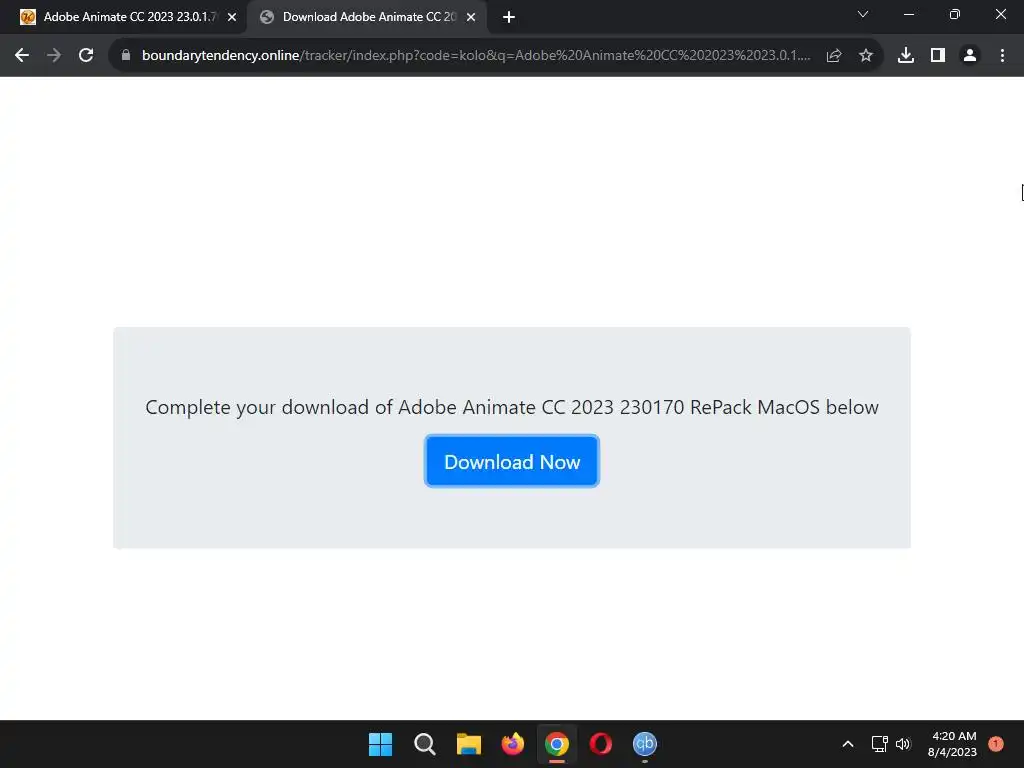Switch to the Adobe Animate CC 2023 23.0.1.7 tab
Viewport: 1024px width, 768px height.
point(123,17)
